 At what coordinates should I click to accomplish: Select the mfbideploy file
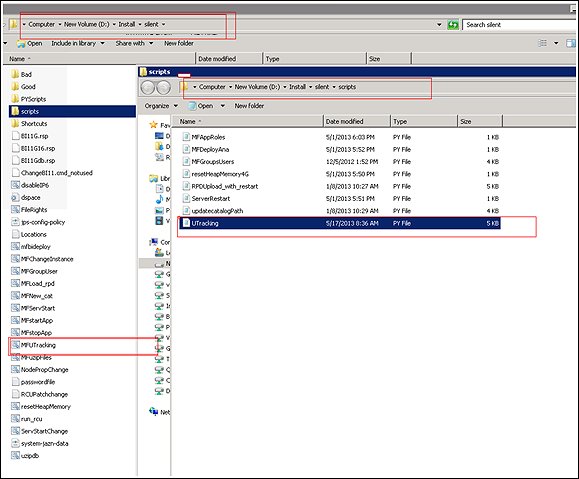[31, 247]
